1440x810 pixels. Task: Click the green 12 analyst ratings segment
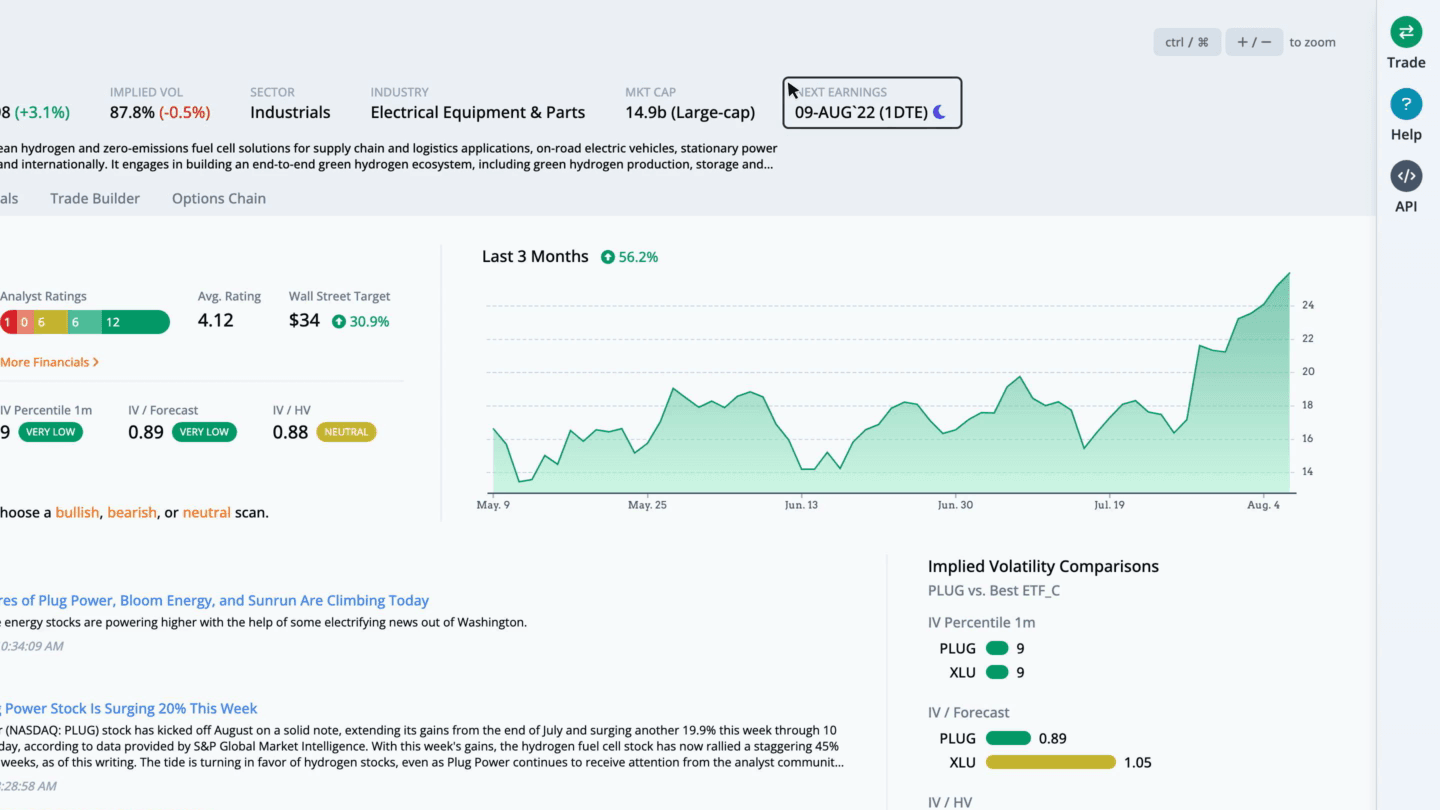135,322
